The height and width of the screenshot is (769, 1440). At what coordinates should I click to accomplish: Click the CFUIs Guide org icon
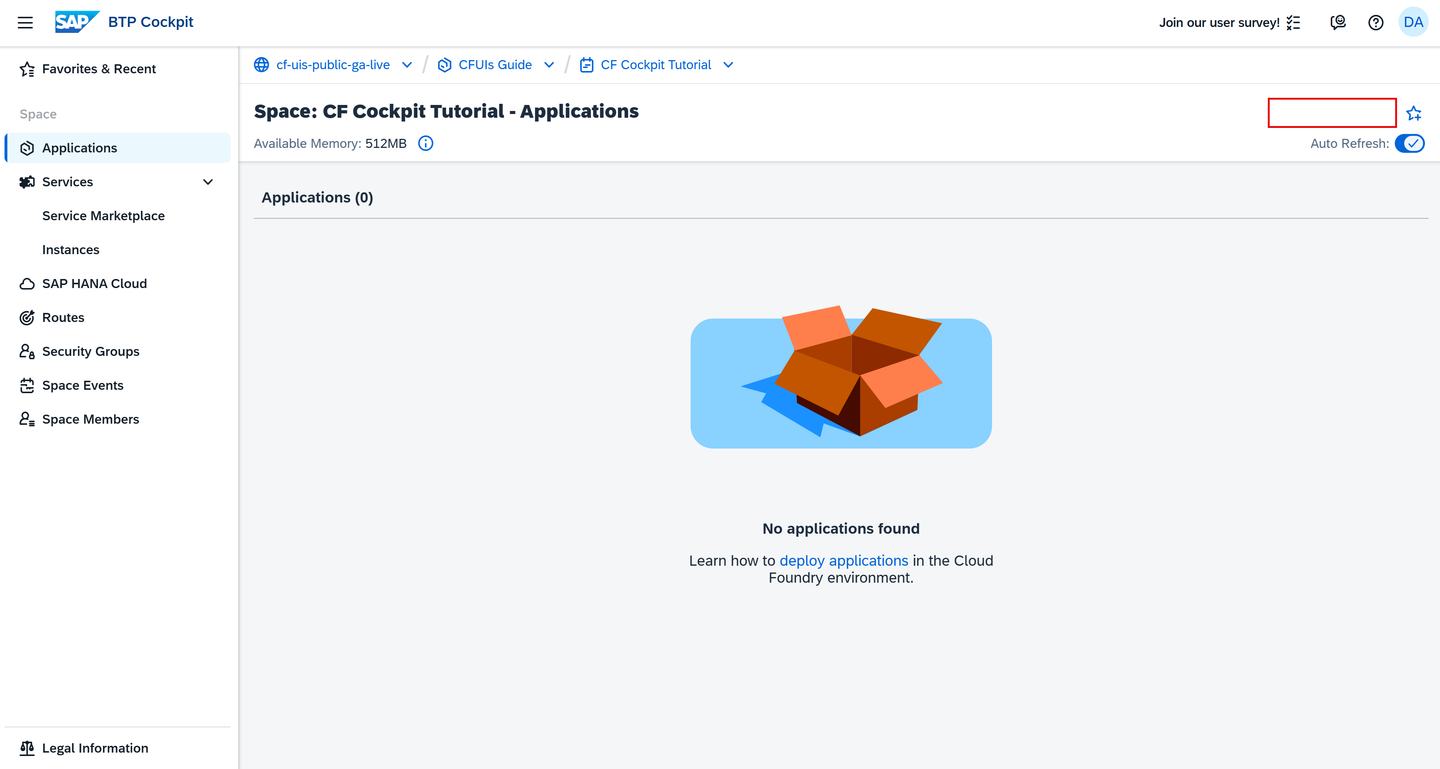[445, 65]
